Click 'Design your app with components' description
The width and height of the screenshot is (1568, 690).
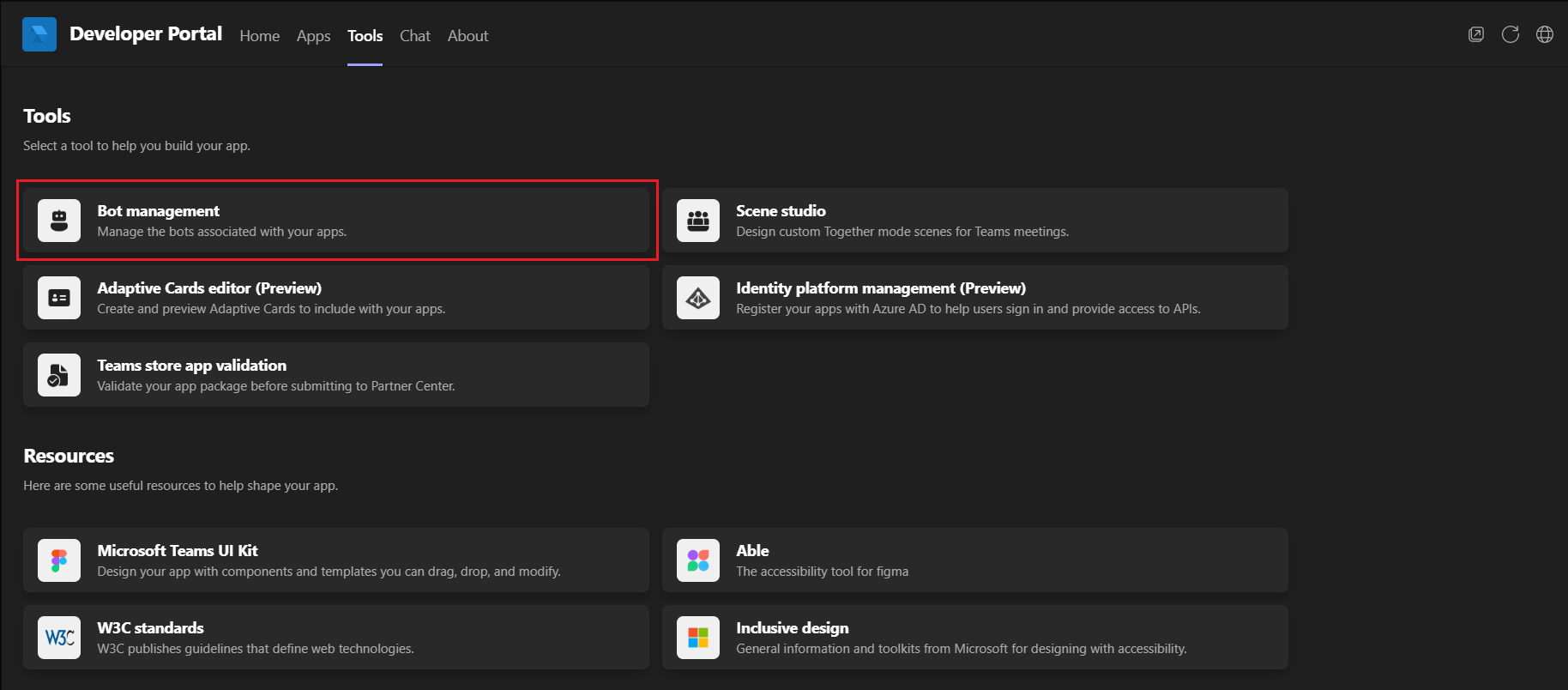click(329, 572)
